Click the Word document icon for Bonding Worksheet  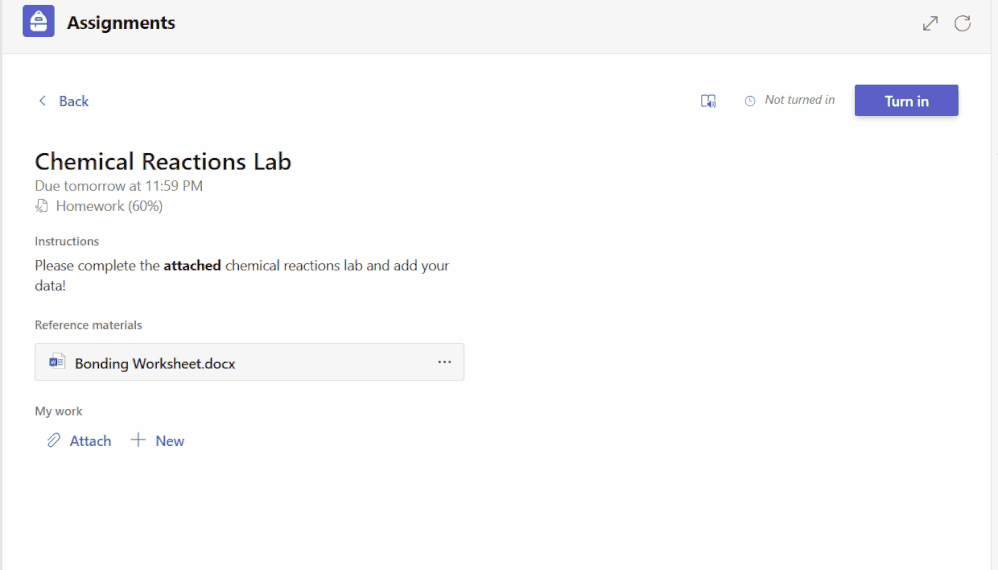pos(57,362)
